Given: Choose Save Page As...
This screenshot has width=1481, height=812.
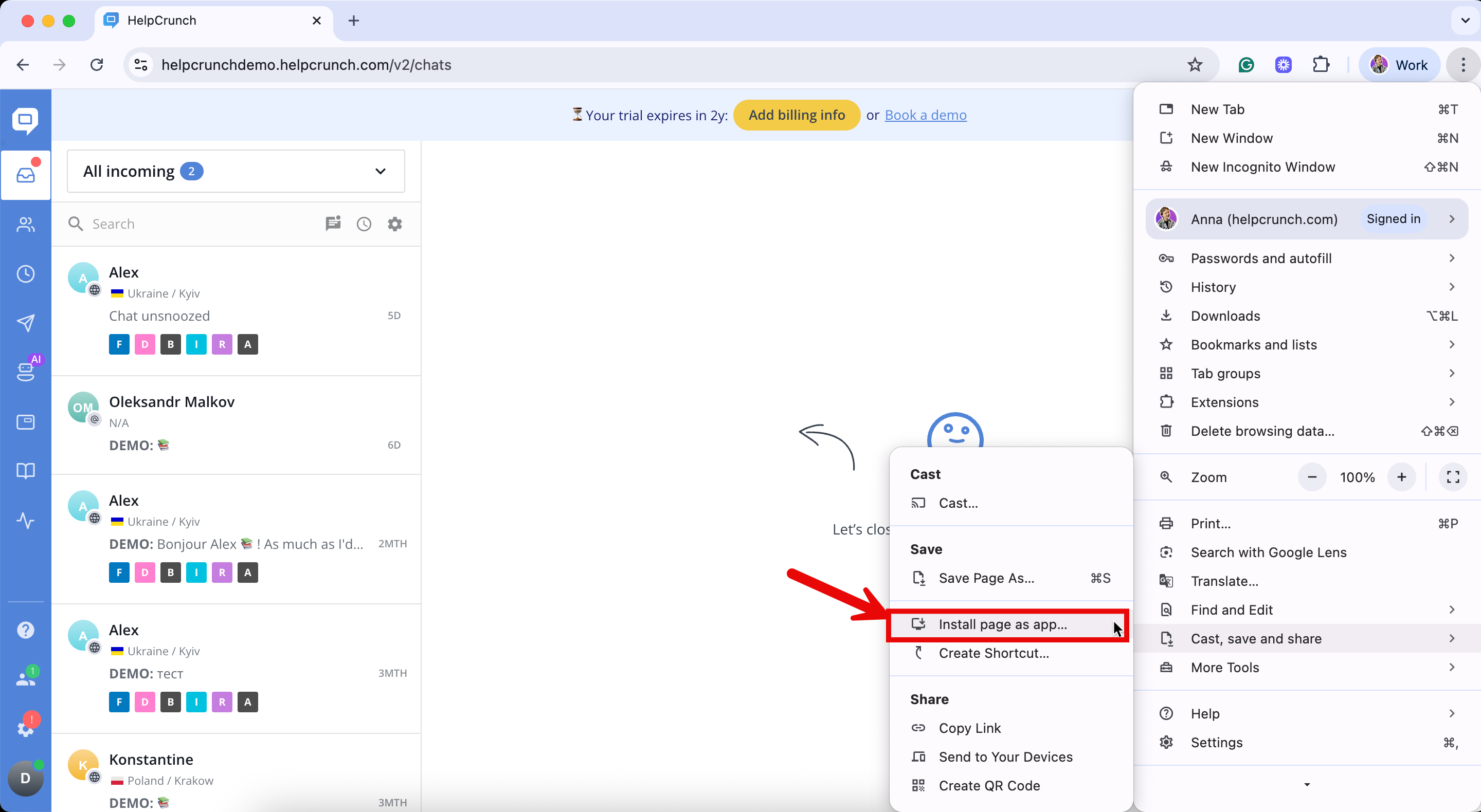Looking at the screenshot, I should pyautogui.click(x=1010, y=578).
